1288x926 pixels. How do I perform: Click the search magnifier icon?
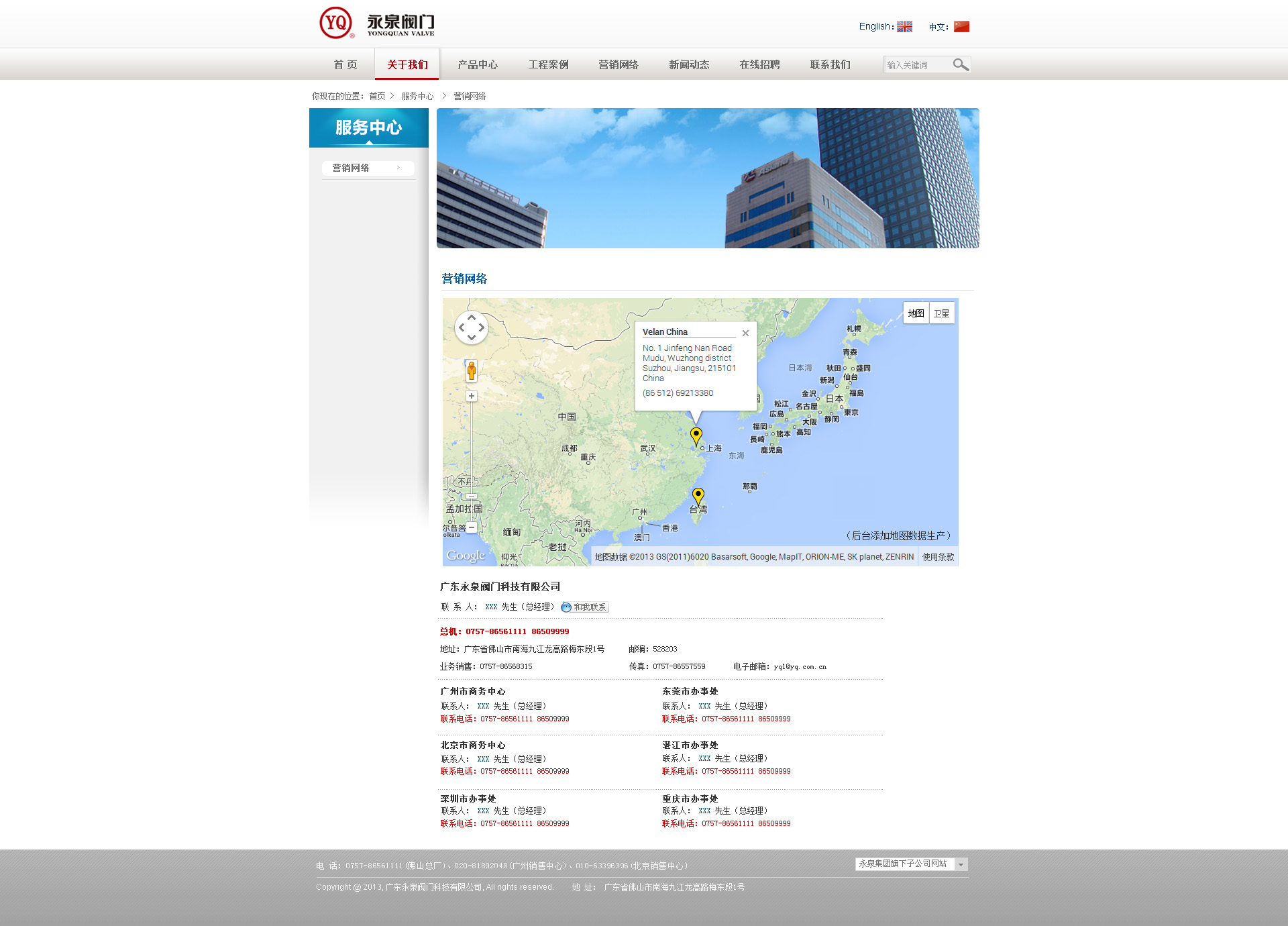click(x=961, y=64)
